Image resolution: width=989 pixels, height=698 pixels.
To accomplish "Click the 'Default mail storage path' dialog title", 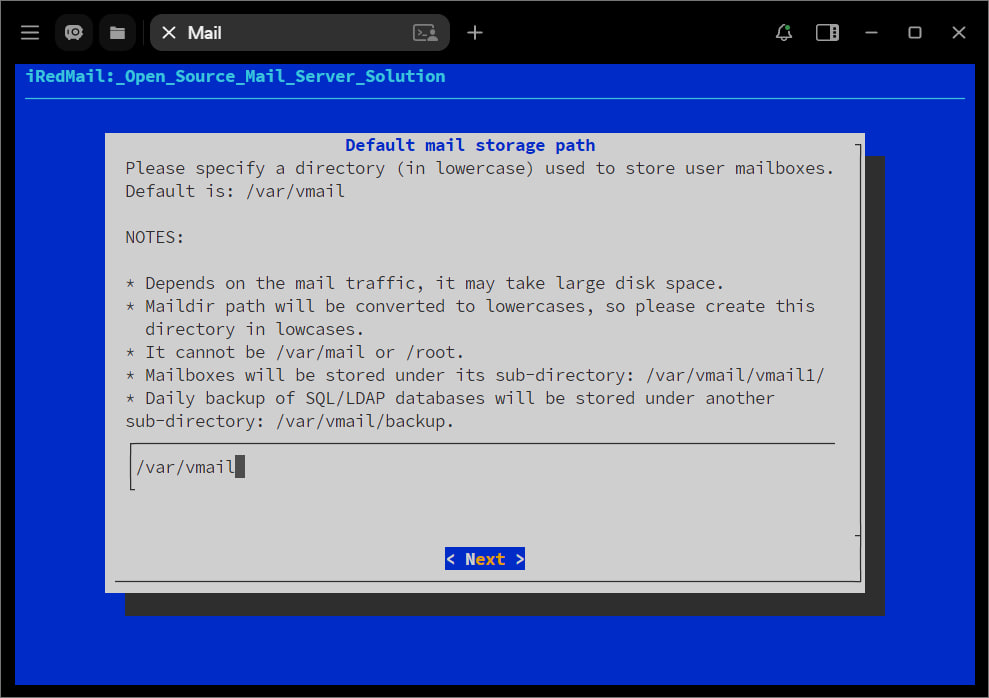I will tap(470, 145).
